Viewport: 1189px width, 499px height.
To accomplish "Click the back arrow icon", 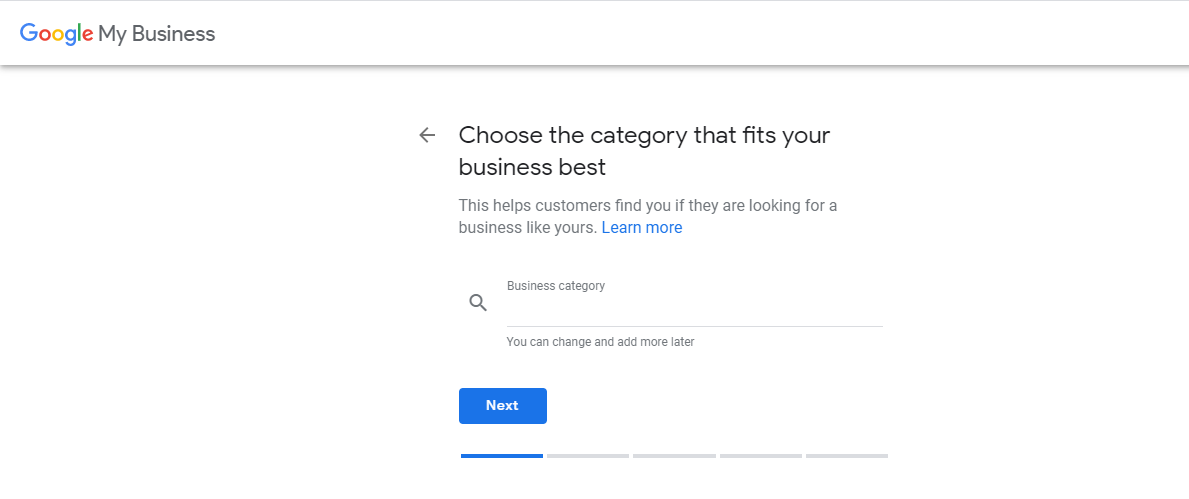I will (x=428, y=135).
